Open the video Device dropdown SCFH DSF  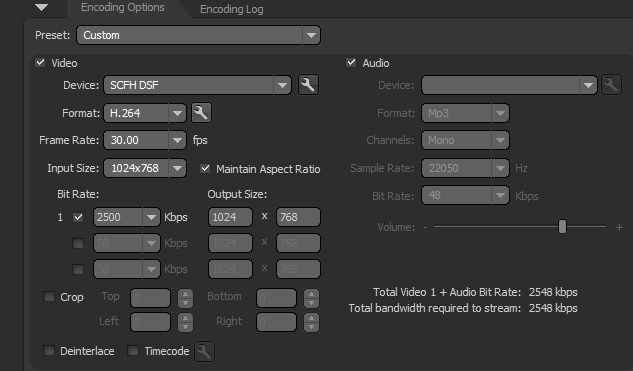coord(197,85)
